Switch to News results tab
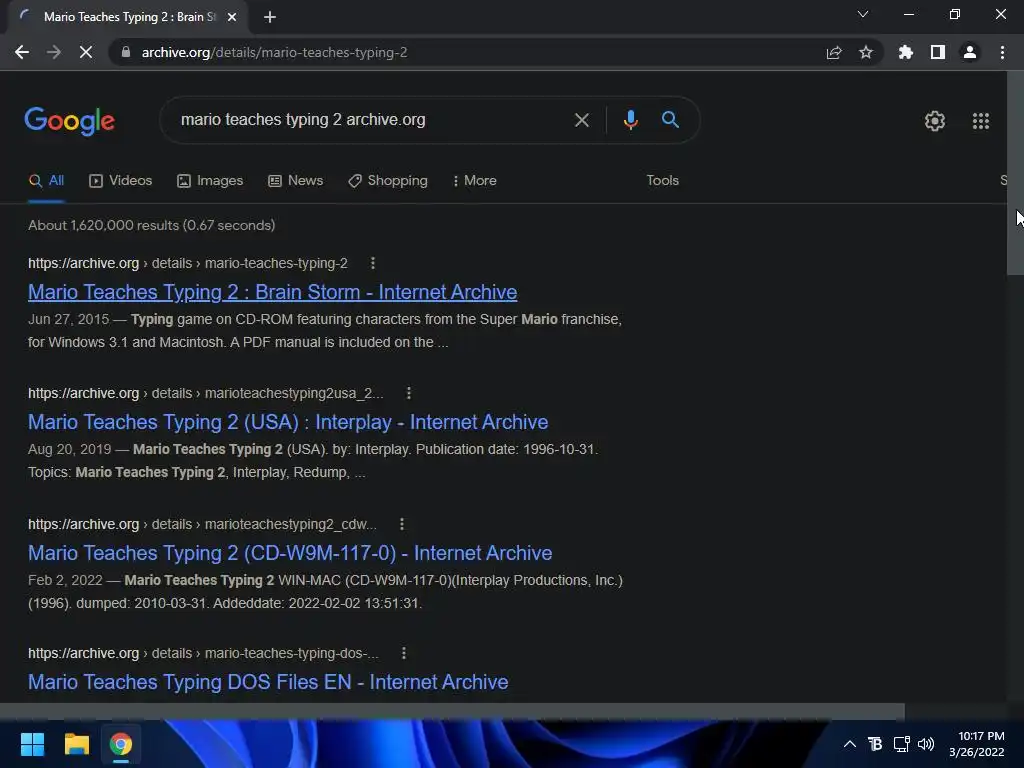Image resolution: width=1024 pixels, height=768 pixels. (x=296, y=181)
